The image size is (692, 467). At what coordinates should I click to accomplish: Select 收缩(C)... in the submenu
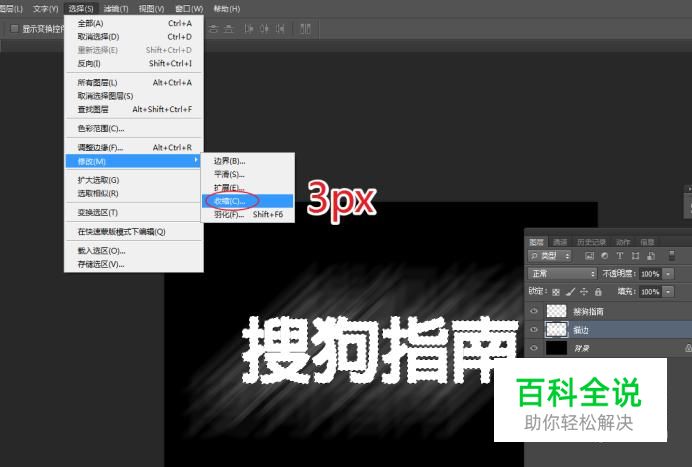tap(248, 201)
